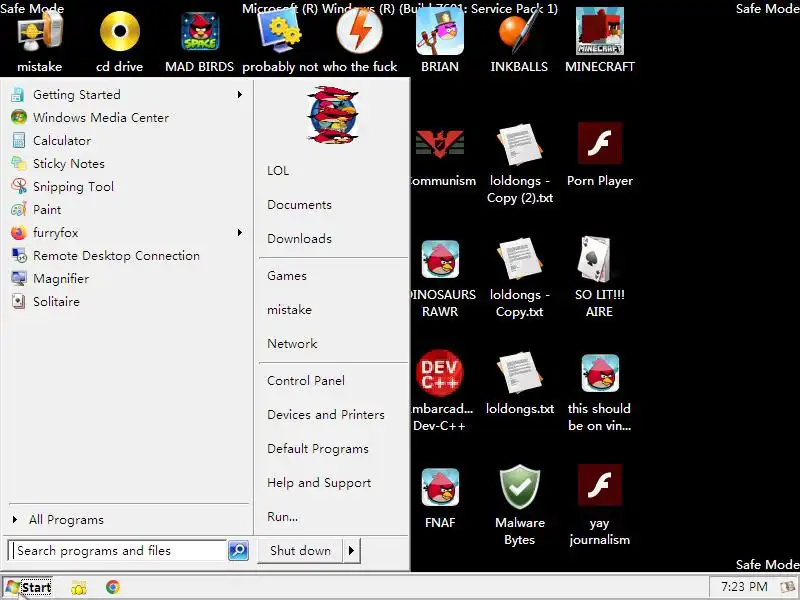Launch the Porn Player flash icon
800x600 pixels.
599,144
